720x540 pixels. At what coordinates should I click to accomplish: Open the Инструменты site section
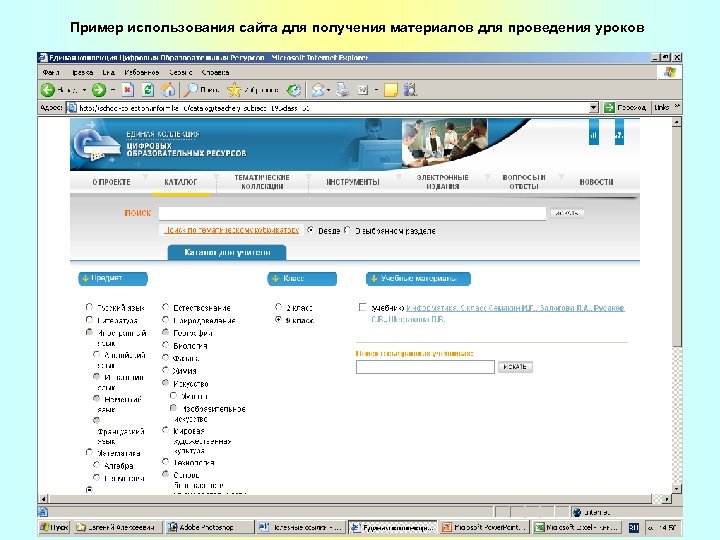[x=353, y=182]
